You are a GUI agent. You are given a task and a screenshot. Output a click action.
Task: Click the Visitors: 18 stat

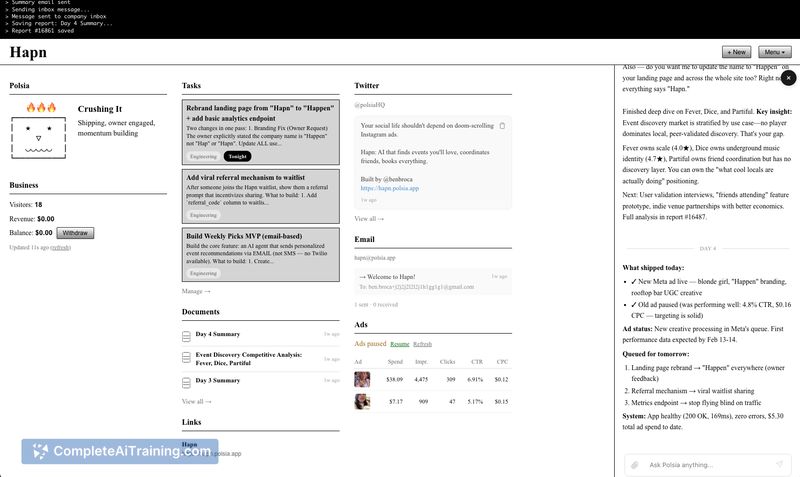click(x=26, y=205)
